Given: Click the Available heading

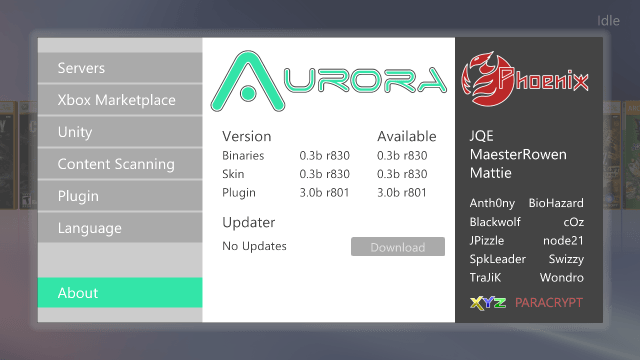Looking at the screenshot, I should [407, 136].
